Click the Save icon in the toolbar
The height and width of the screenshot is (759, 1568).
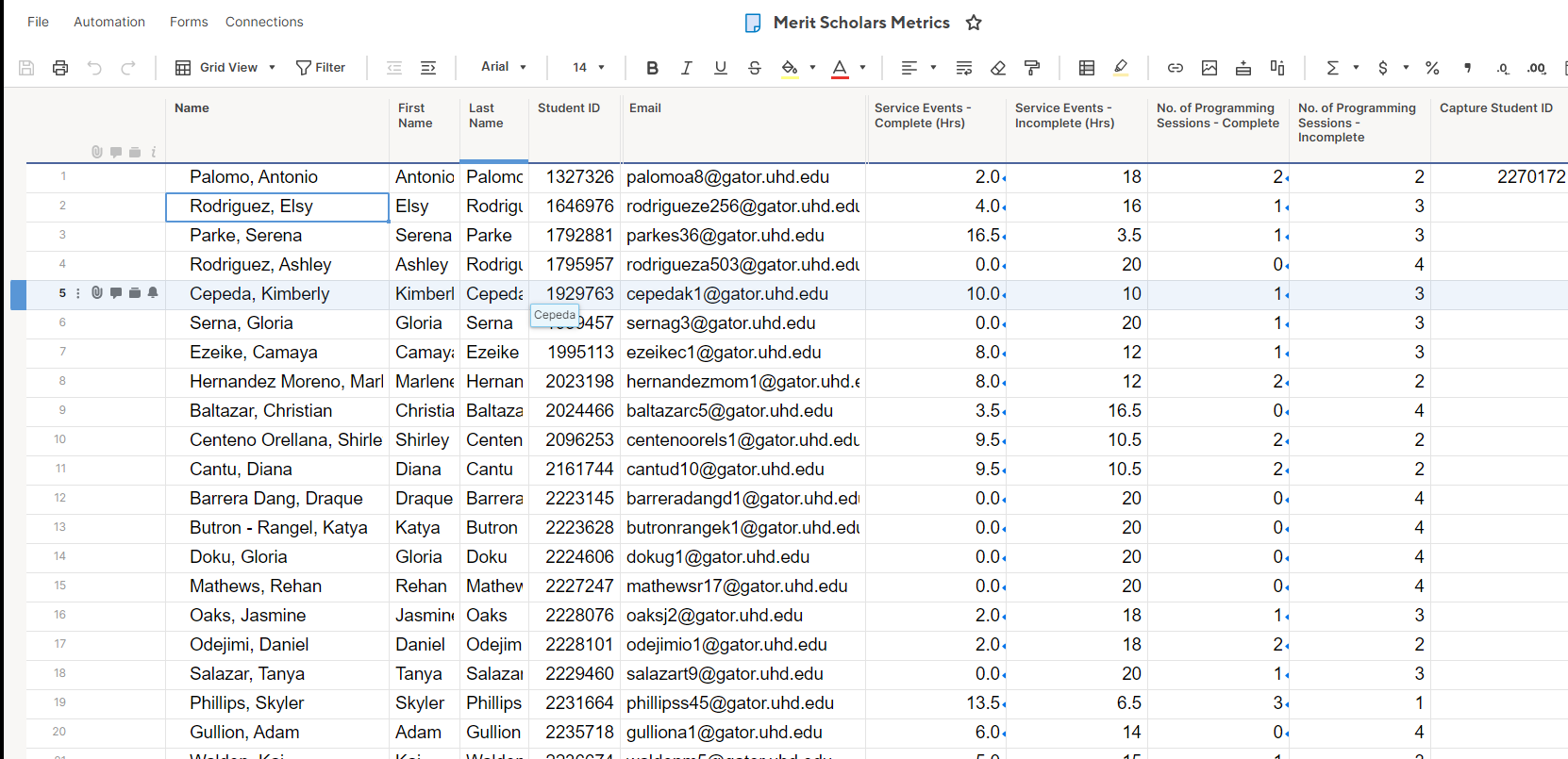tap(26, 68)
